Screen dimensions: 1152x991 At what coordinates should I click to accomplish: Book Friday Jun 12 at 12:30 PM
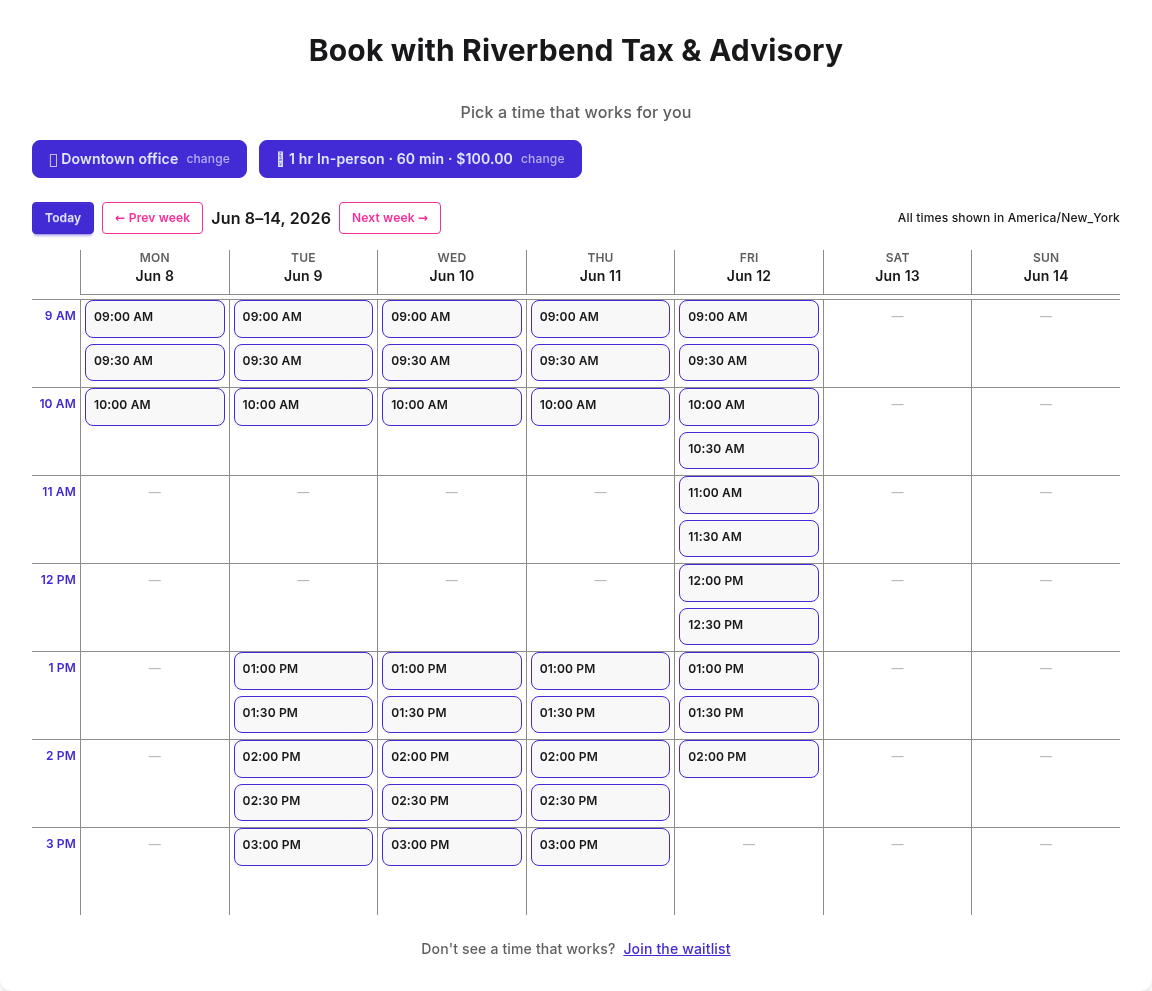pyautogui.click(x=749, y=627)
